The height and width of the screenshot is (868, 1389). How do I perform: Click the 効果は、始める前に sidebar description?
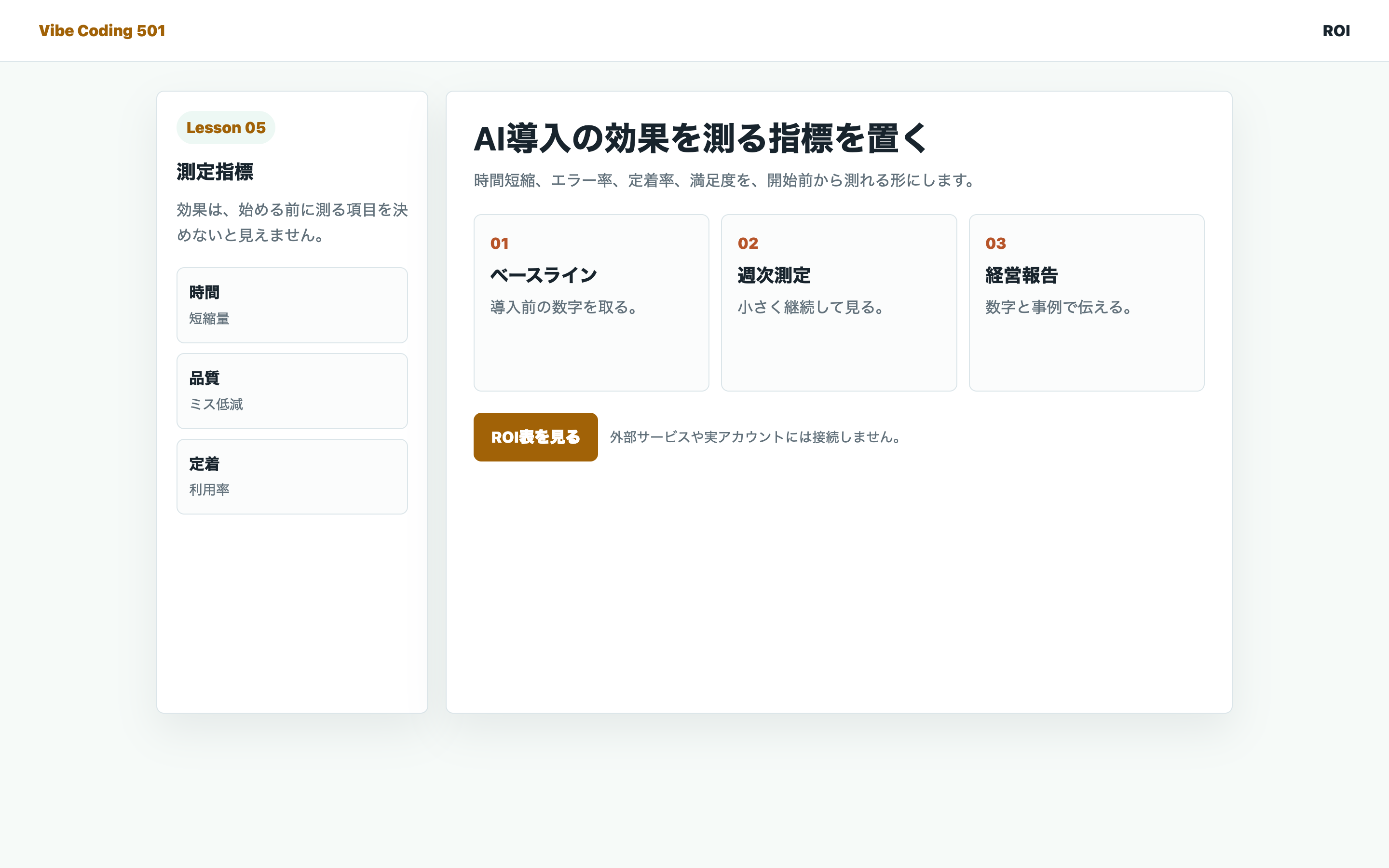(x=292, y=222)
